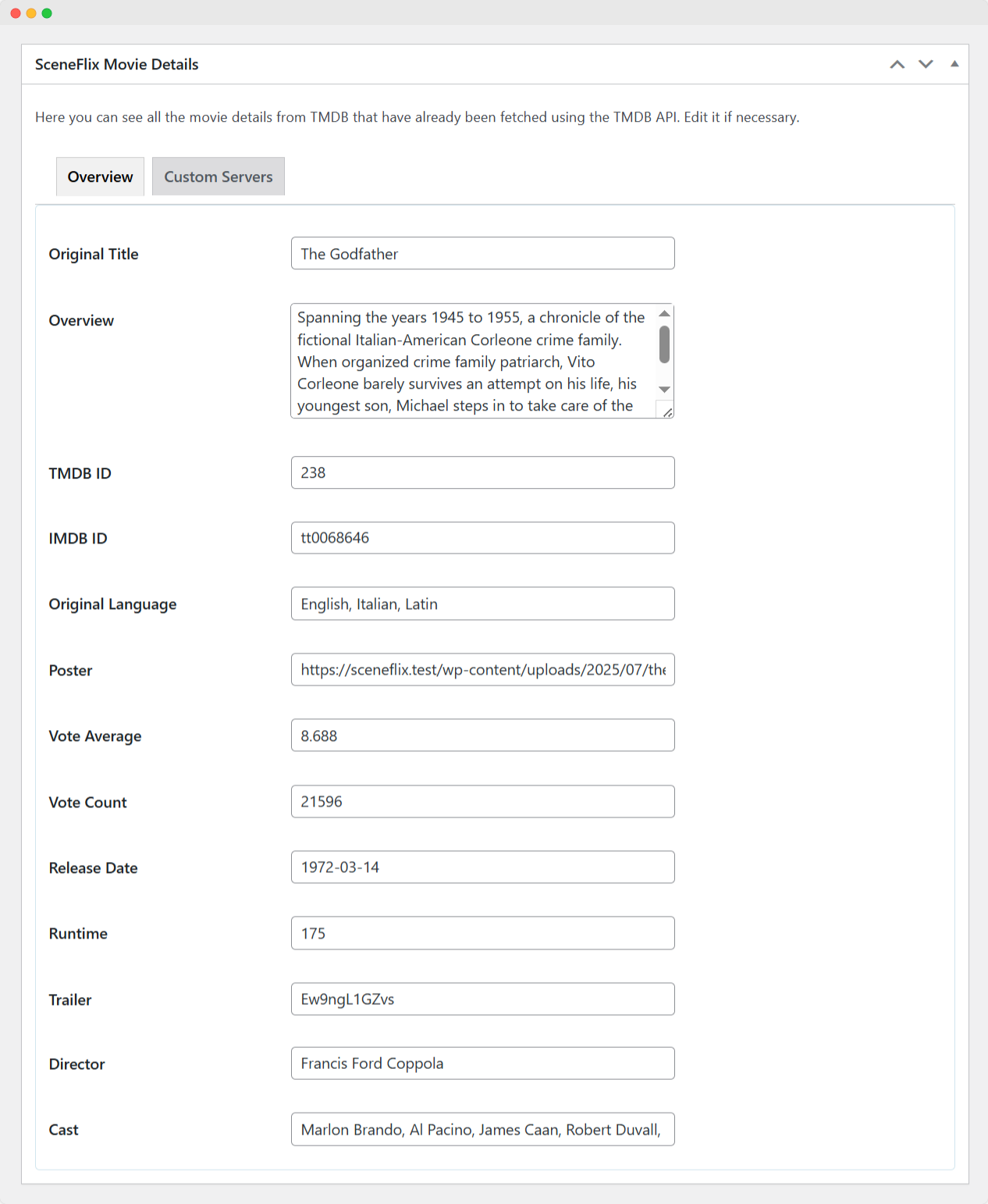Move the SceneFlix panel down with chevron-down icon

pos(926,65)
